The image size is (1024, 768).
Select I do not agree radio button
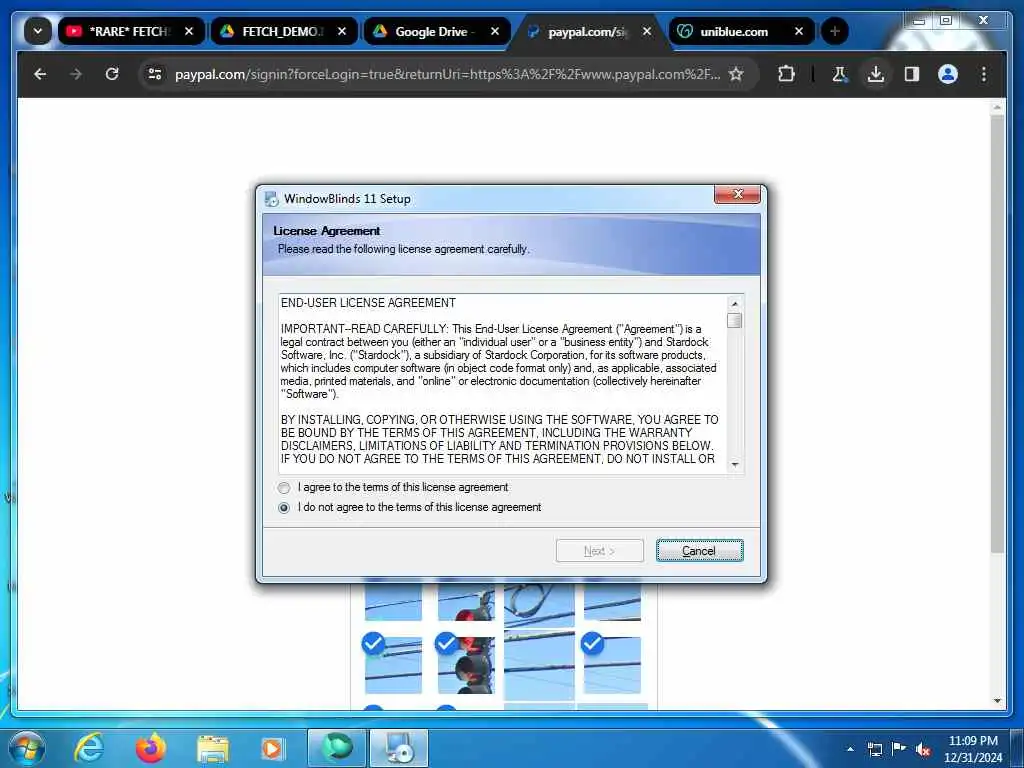[283, 508]
